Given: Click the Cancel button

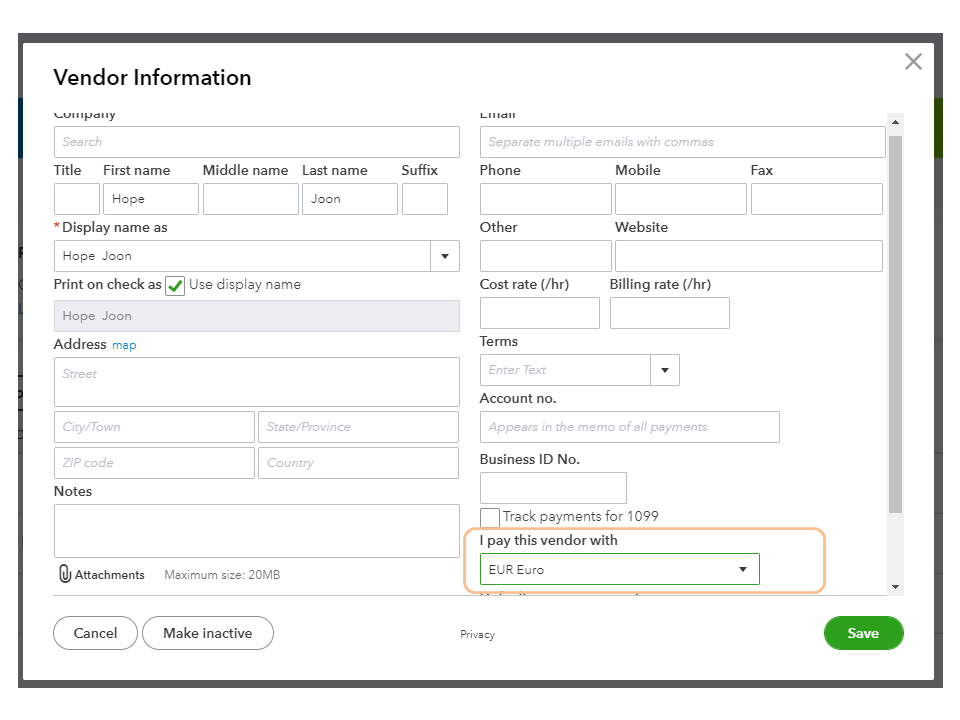Looking at the screenshot, I should click(96, 633).
